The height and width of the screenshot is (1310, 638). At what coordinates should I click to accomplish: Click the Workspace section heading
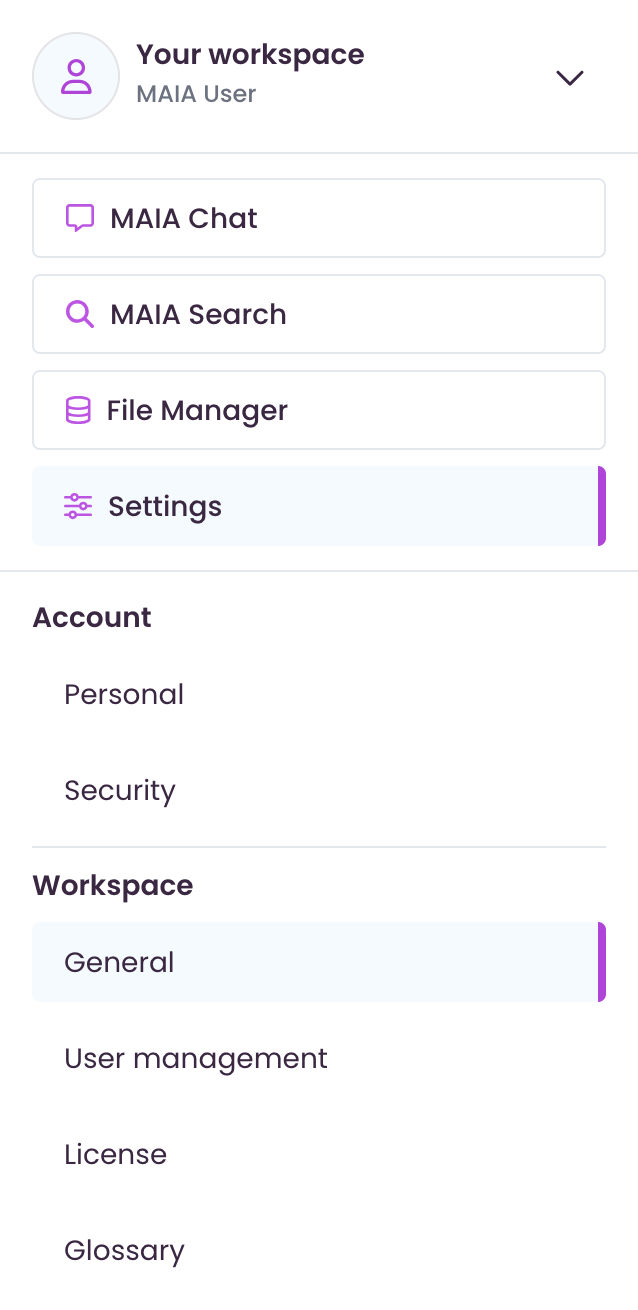[x=113, y=885]
